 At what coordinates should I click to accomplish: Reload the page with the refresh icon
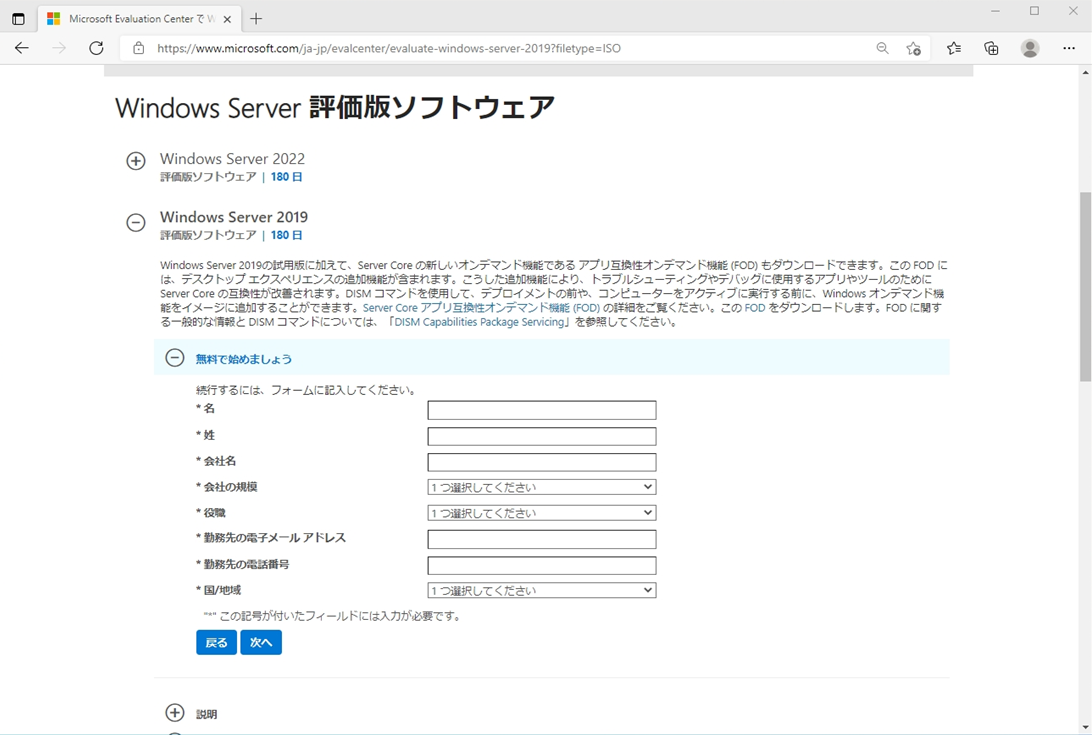(96, 48)
